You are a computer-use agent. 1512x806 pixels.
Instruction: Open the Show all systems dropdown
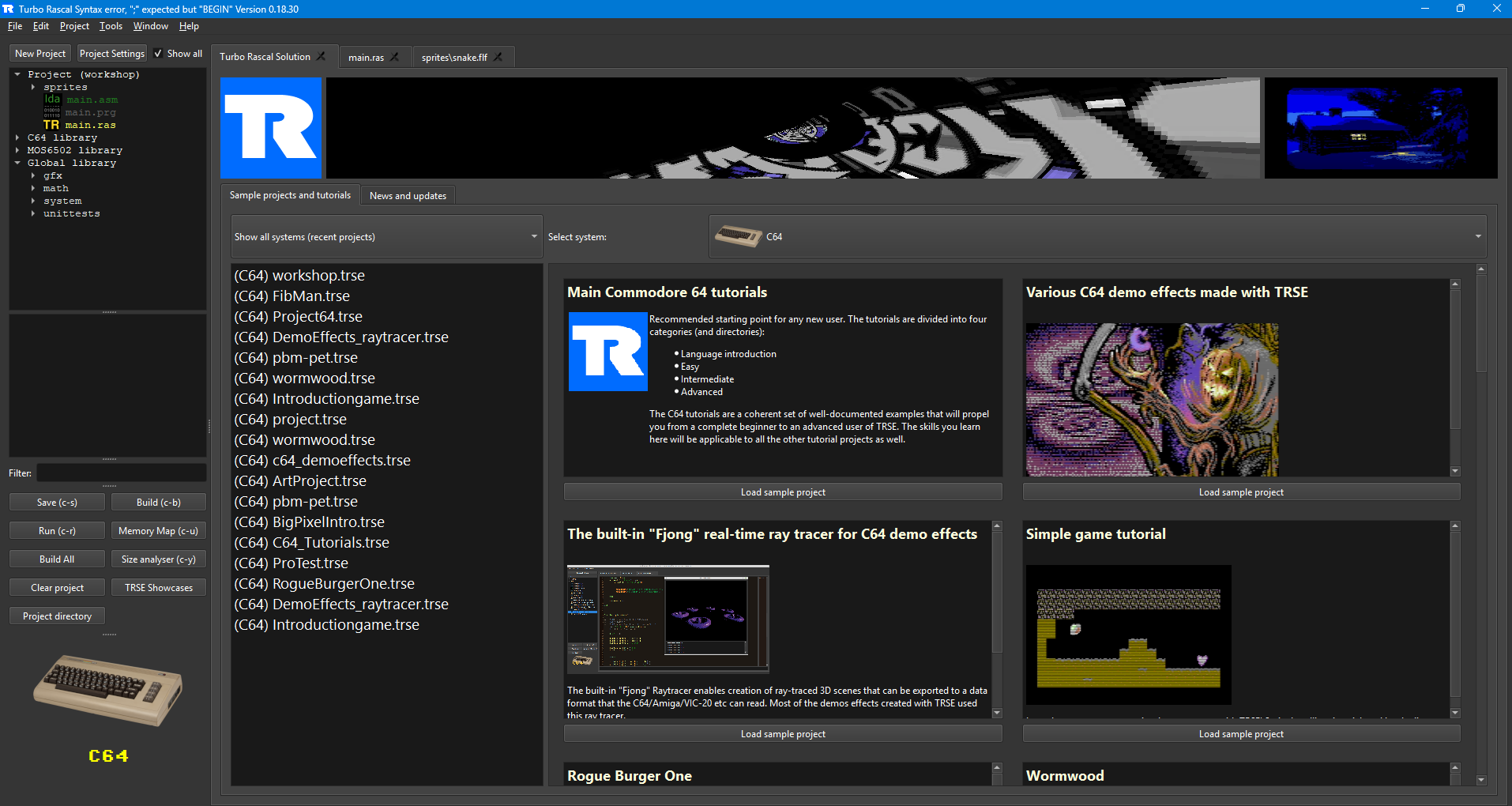pos(386,236)
